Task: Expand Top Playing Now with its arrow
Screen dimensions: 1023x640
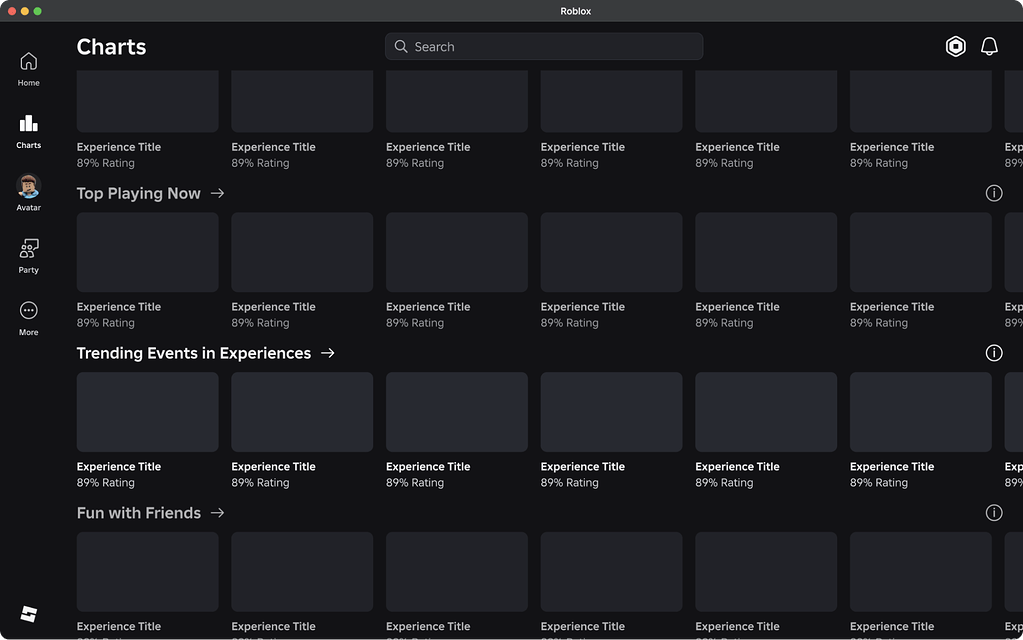Action: click(x=217, y=193)
